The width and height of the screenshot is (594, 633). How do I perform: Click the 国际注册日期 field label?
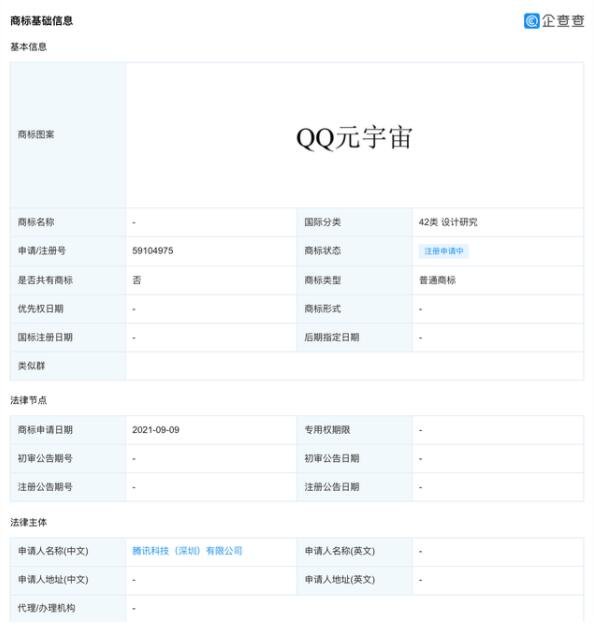(45, 337)
